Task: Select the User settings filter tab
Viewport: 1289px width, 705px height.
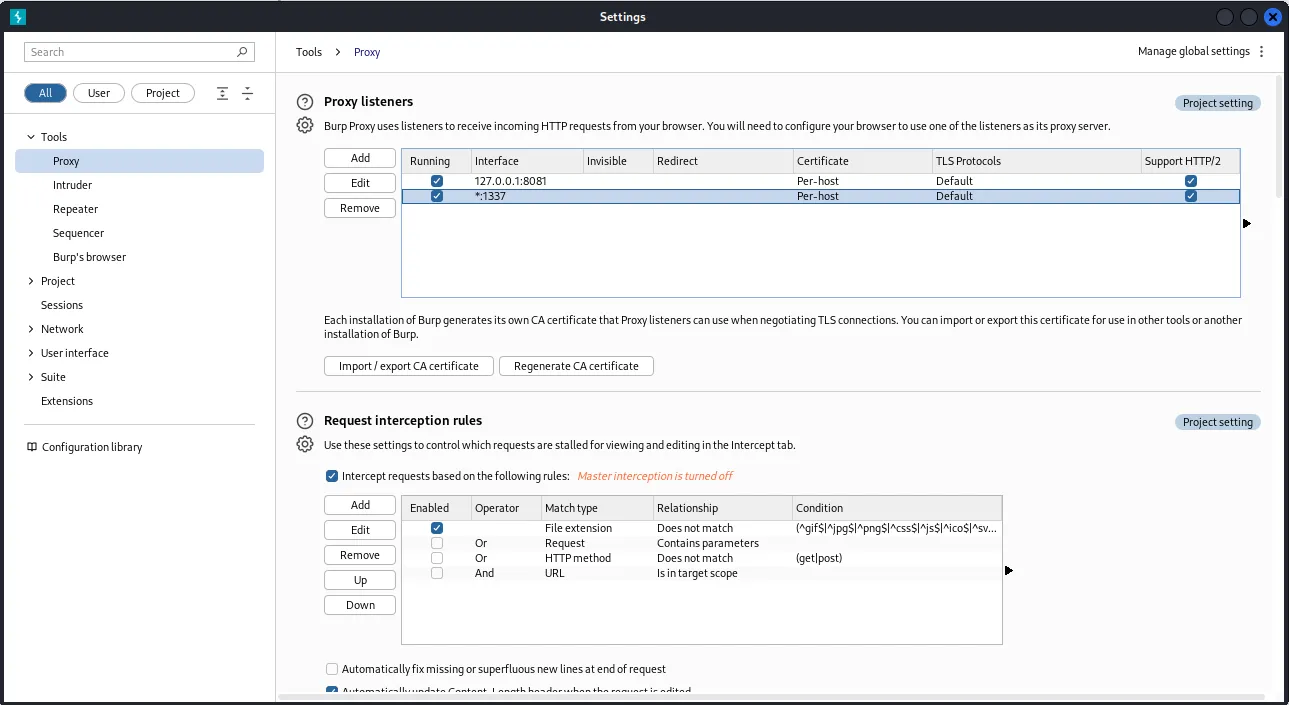Action: coord(99,93)
